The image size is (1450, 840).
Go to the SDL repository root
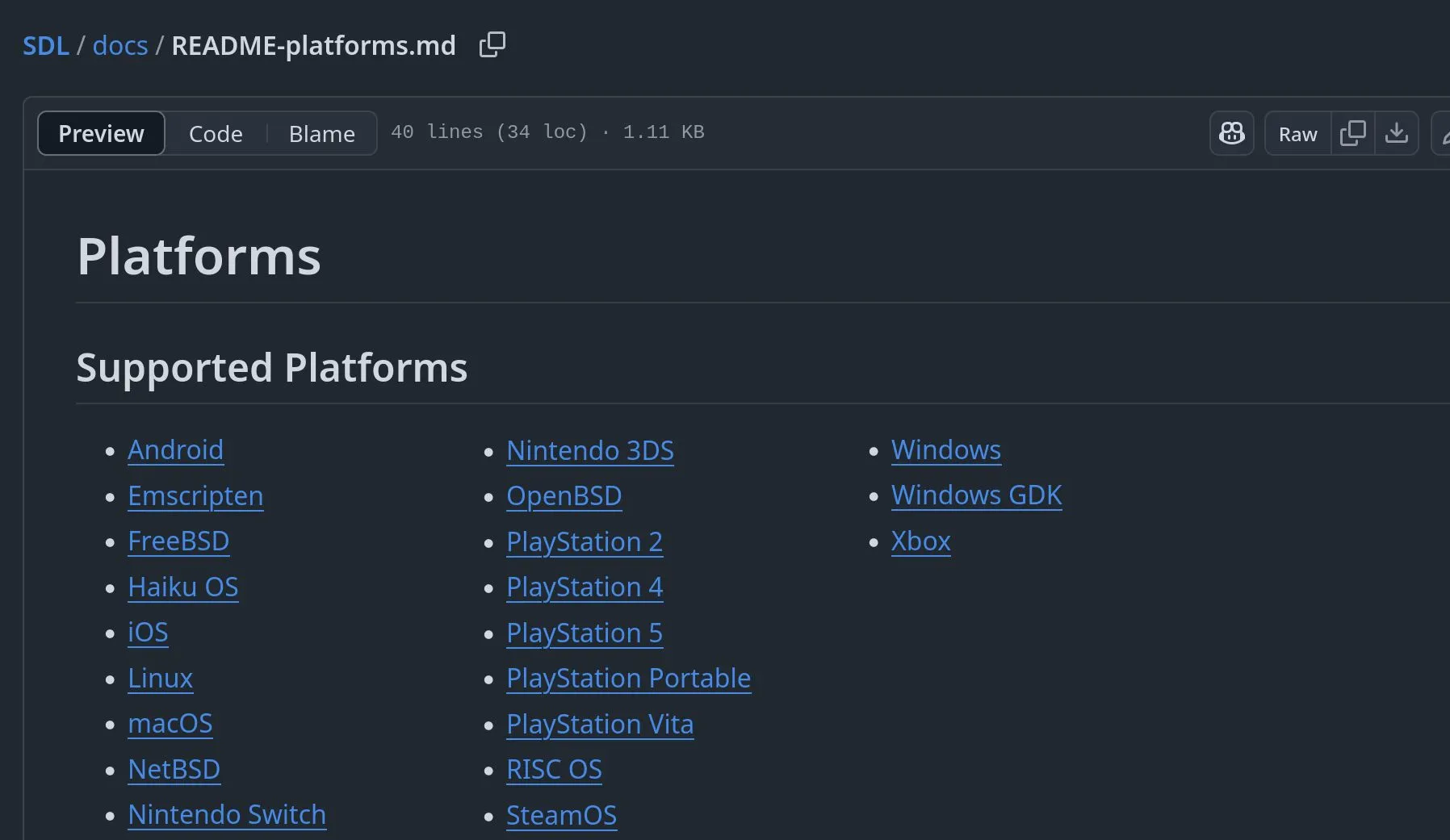pyautogui.click(x=45, y=45)
